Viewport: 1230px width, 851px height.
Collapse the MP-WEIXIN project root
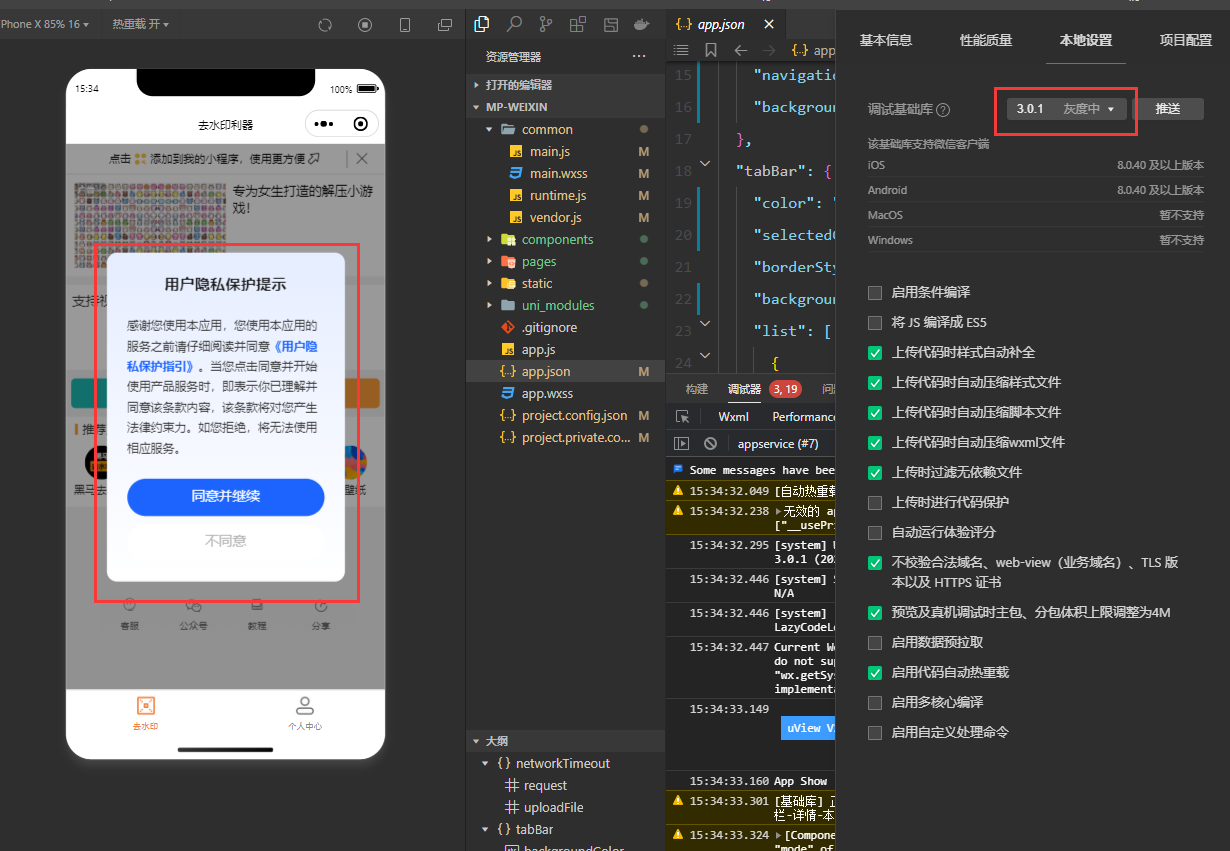coord(566,107)
